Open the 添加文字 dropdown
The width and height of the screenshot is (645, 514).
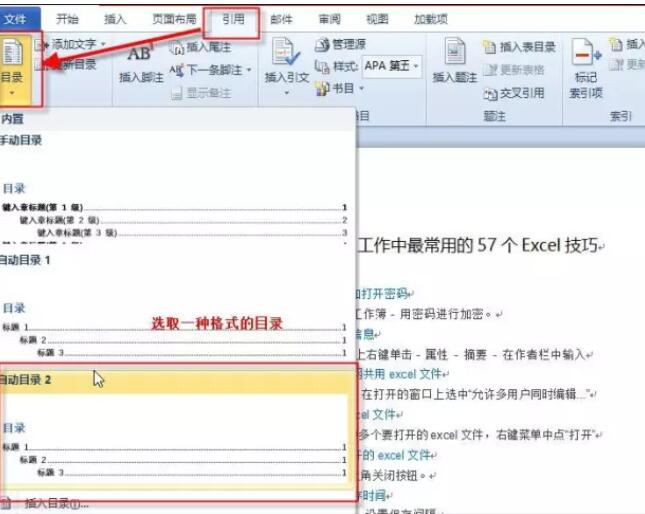coord(73,44)
